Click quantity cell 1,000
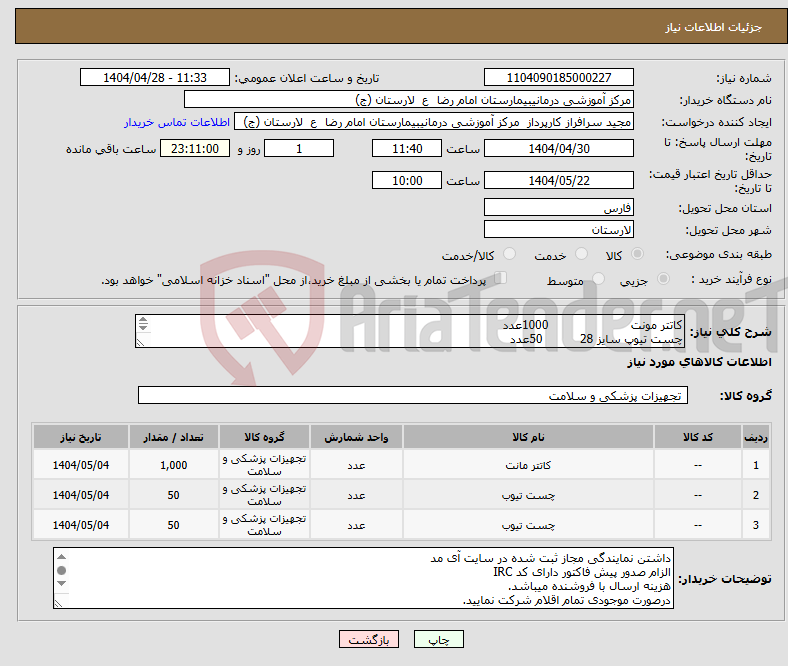Image resolution: width=788 pixels, height=666 pixels. tap(173, 465)
